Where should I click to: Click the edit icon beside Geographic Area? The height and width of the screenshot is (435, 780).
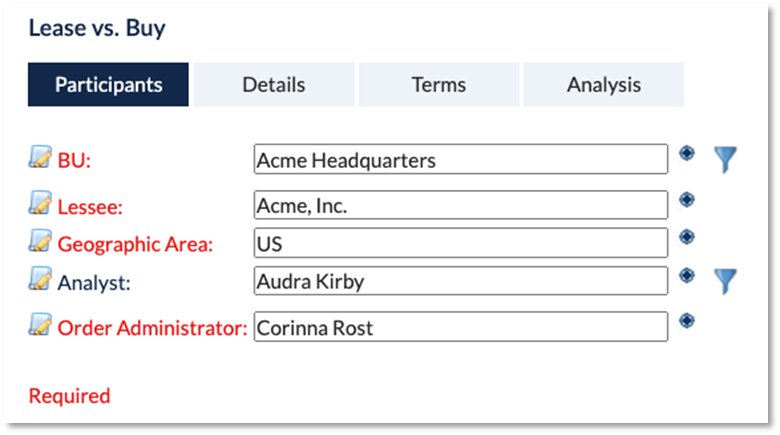40,241
